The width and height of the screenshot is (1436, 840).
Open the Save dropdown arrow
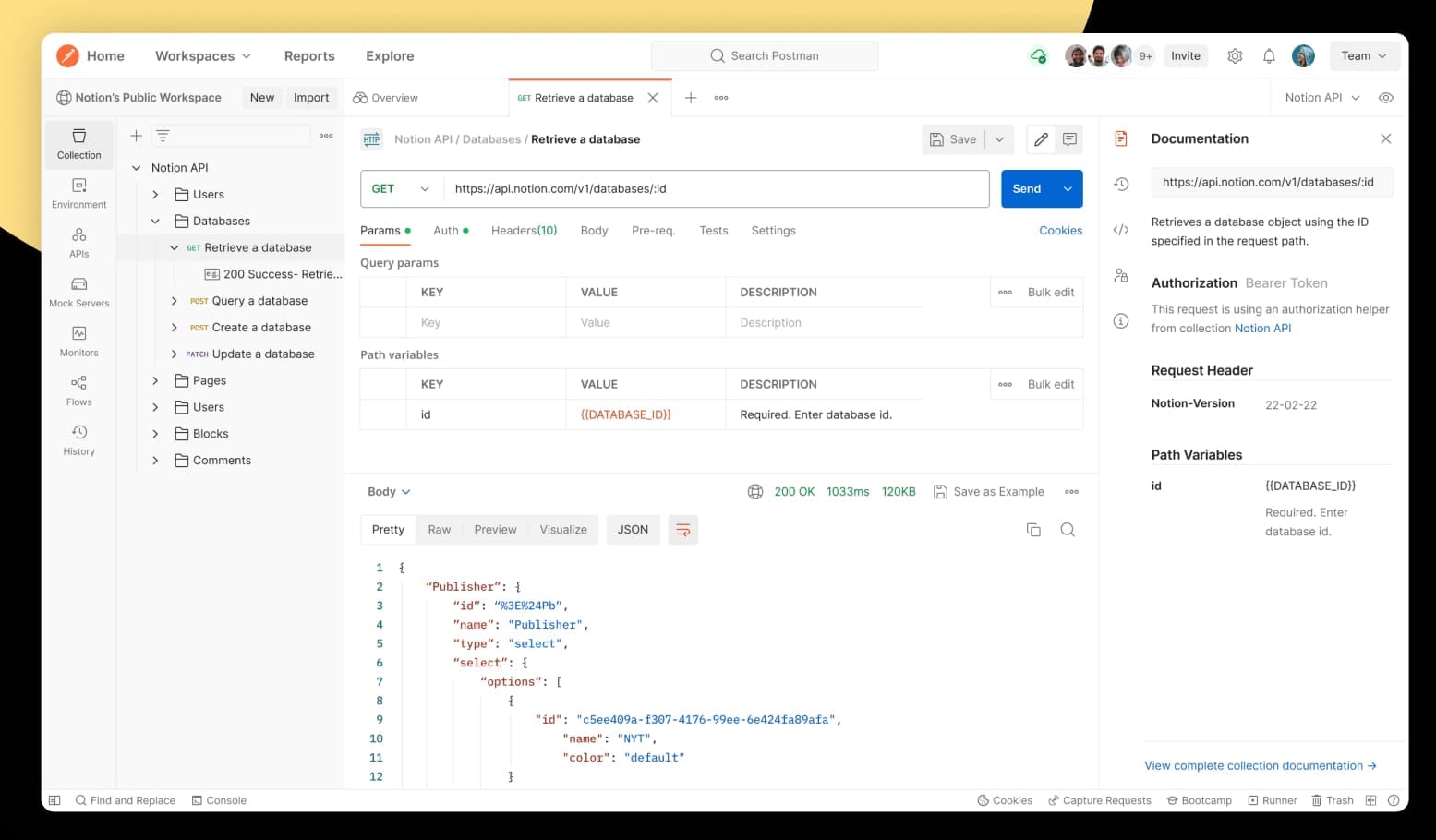point(999,139)
